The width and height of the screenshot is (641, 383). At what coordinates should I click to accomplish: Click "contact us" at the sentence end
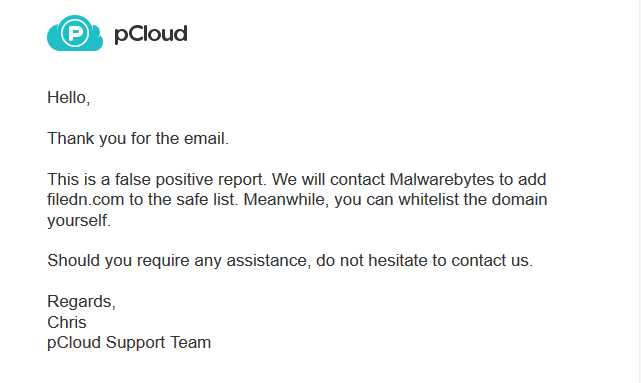492,260
